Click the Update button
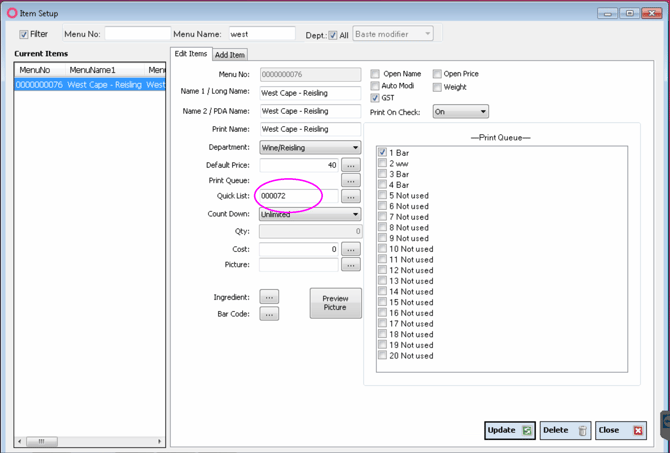 [510, 430]
